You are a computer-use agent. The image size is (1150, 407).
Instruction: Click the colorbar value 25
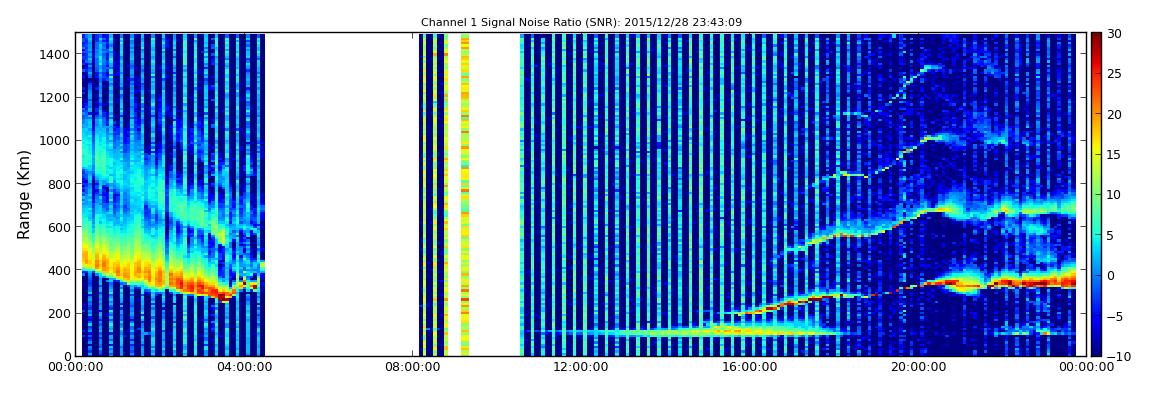pyautogui.click(x=1115, y=74)
